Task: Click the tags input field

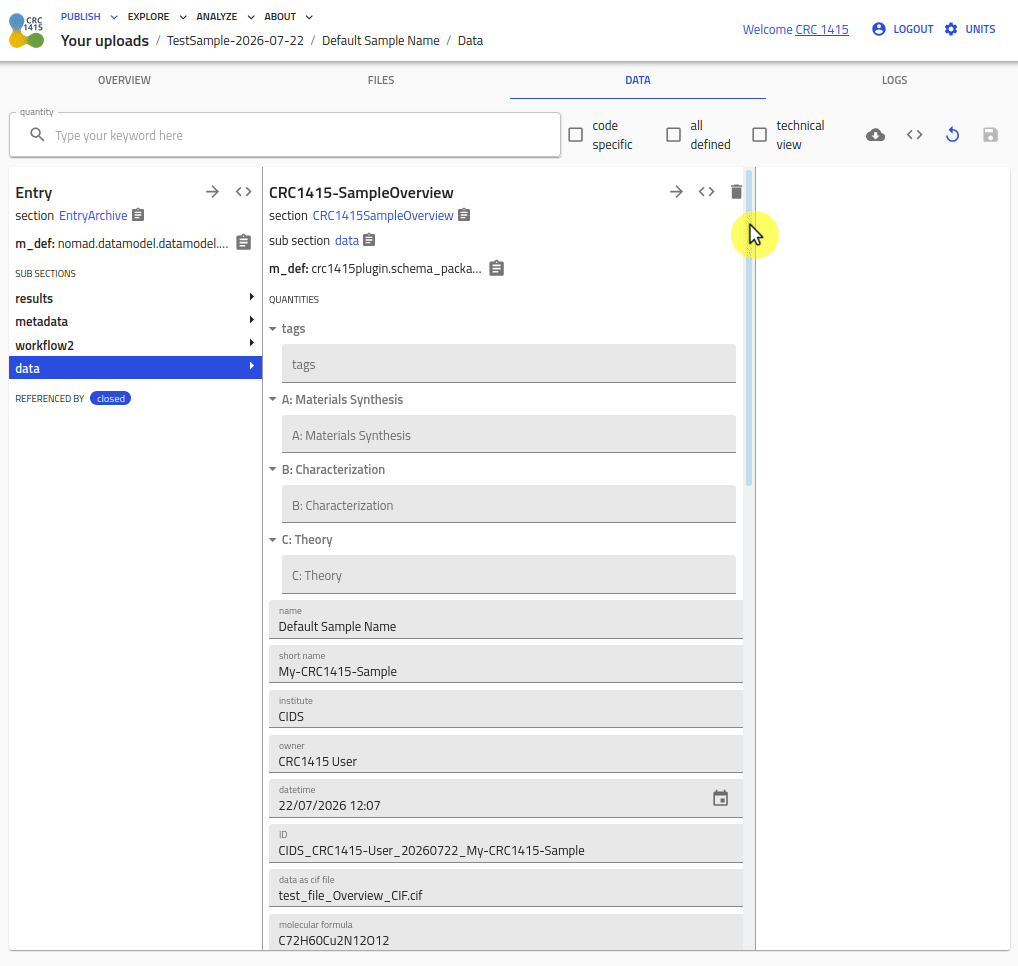Action: click(x=508, y=364)
